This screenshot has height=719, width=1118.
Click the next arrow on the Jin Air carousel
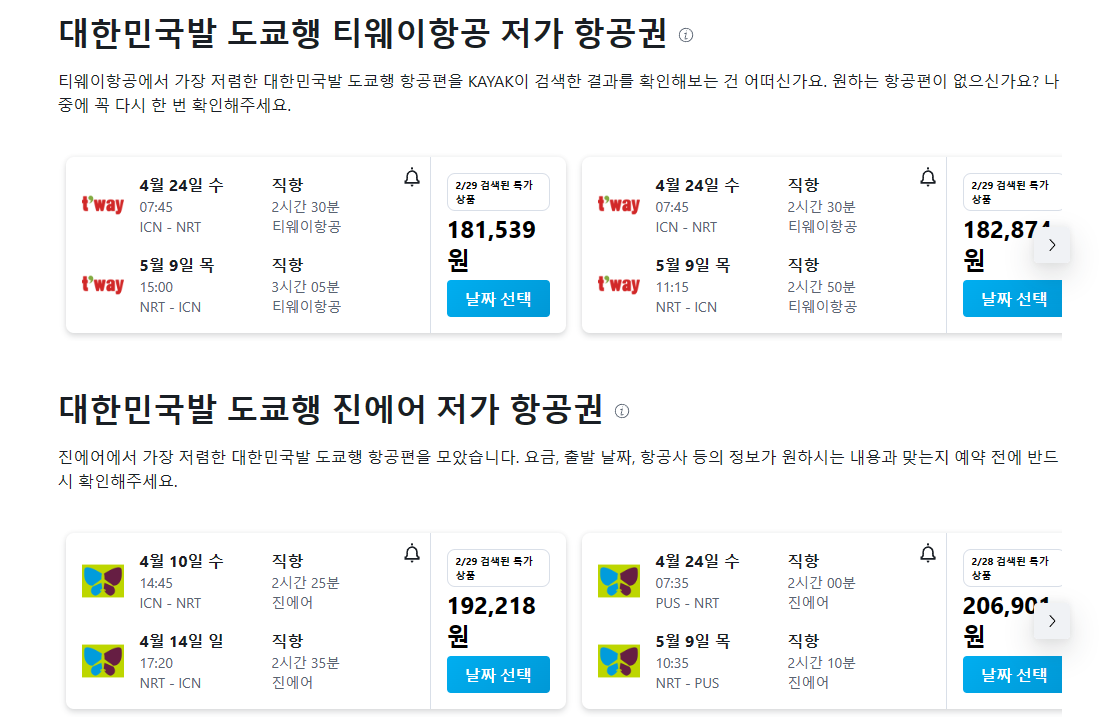(x=1052, y=620)
